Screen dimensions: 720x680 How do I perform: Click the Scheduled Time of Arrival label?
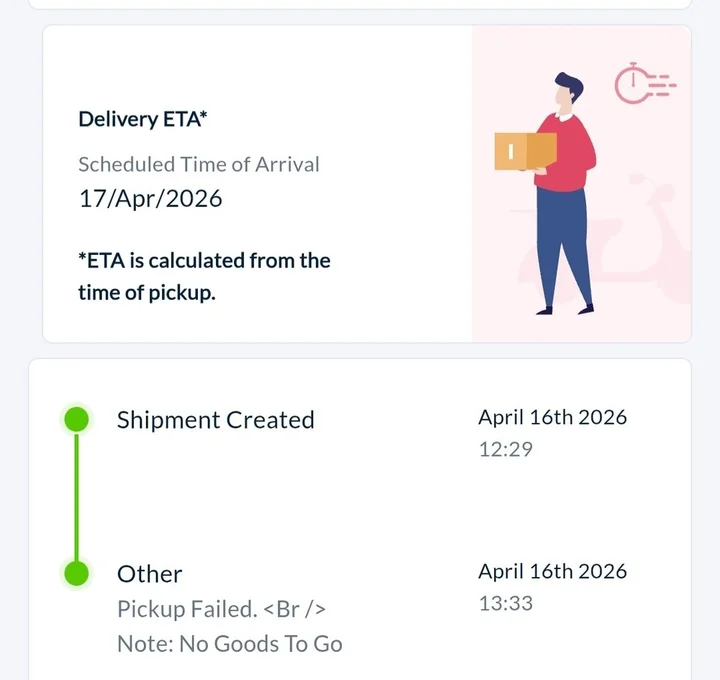199,164
